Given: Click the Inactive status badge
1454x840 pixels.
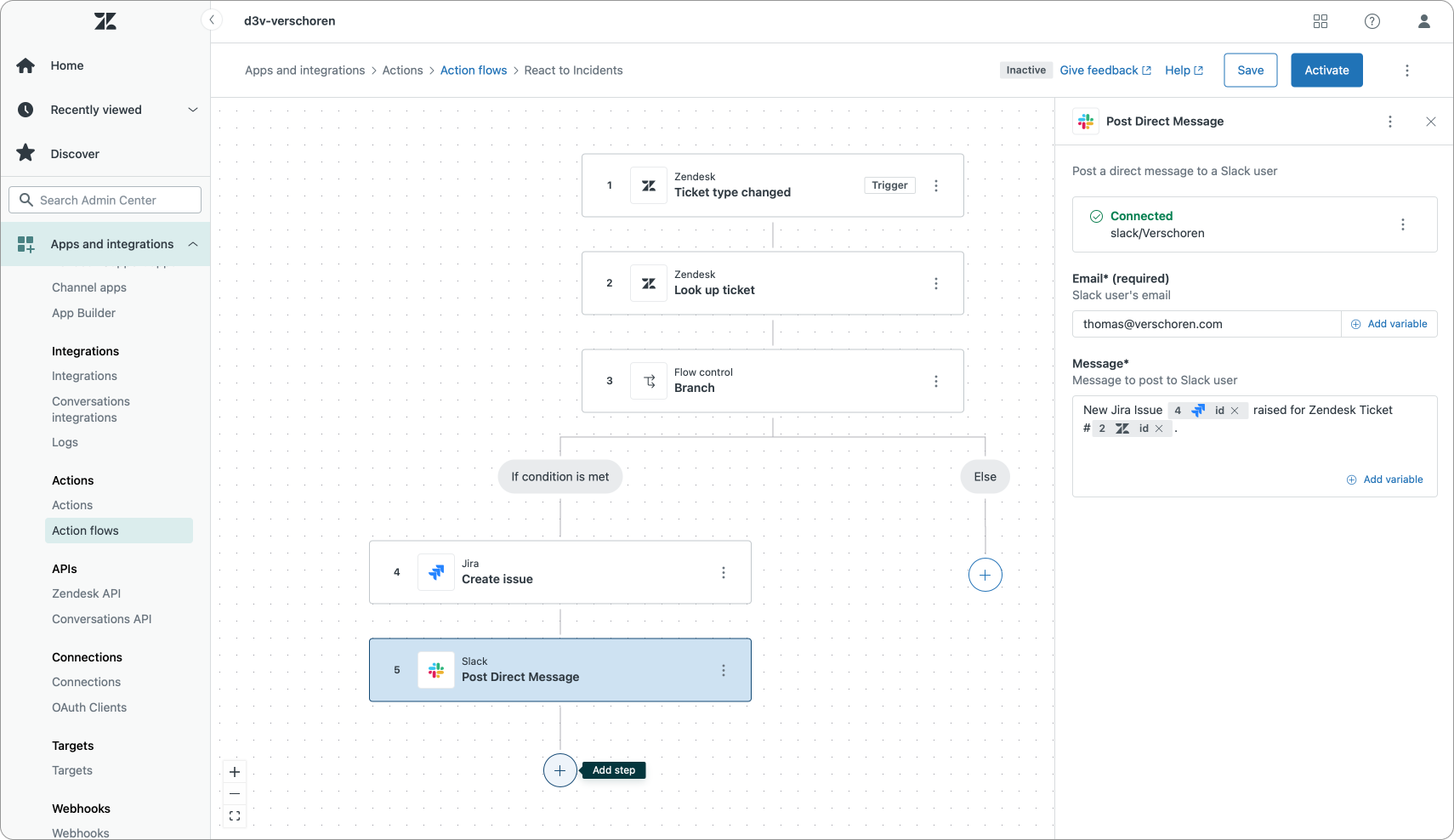Looking at the screenshot, I should 1026,71.
